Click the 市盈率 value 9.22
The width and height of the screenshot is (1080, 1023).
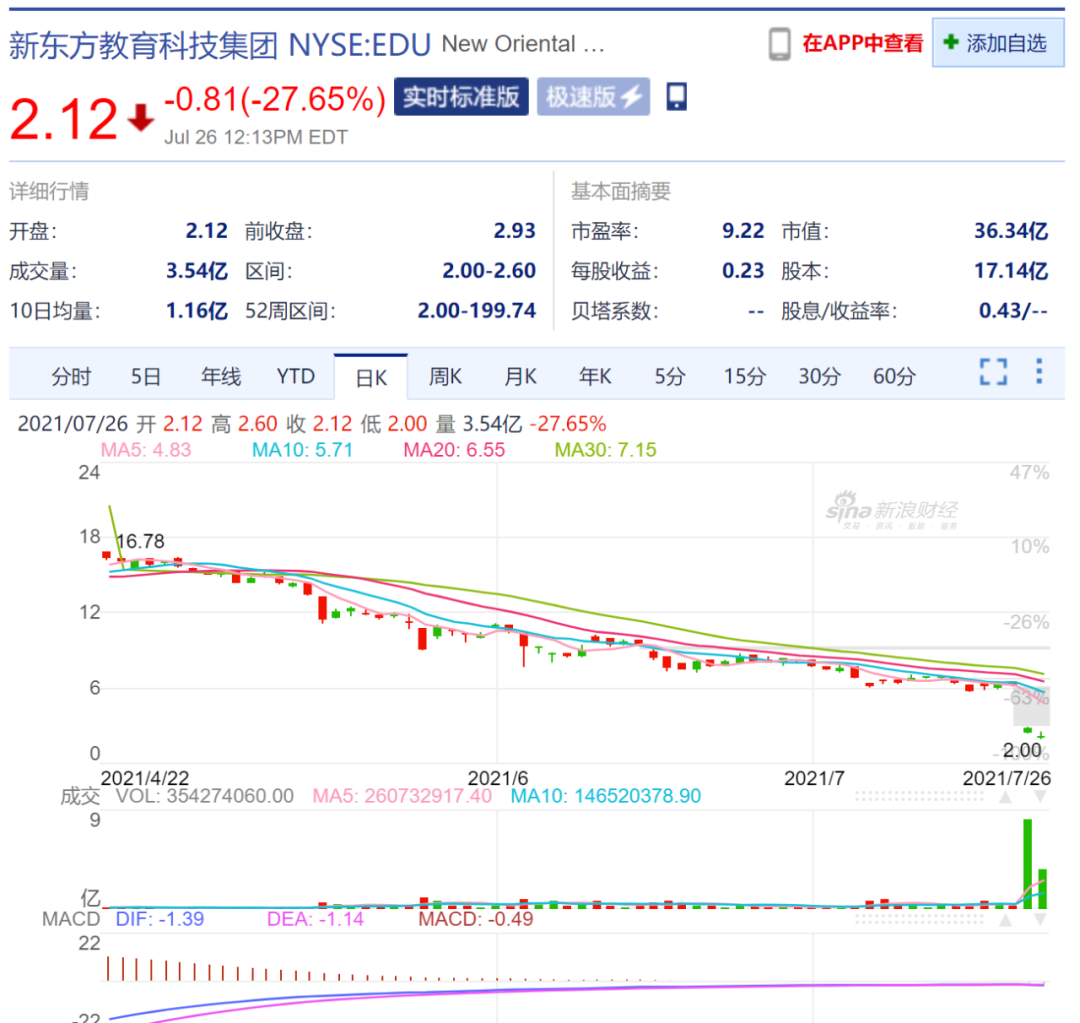pyautogui.click(x=743, y=231)
